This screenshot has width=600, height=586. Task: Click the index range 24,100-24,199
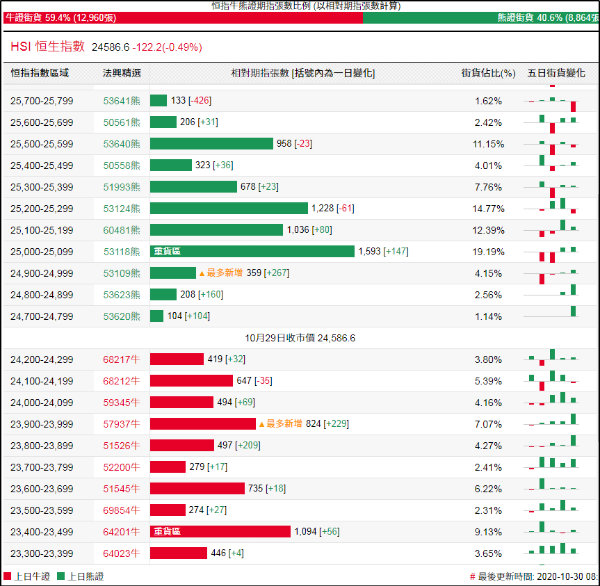pyautogui.click(x=42, y=381)
